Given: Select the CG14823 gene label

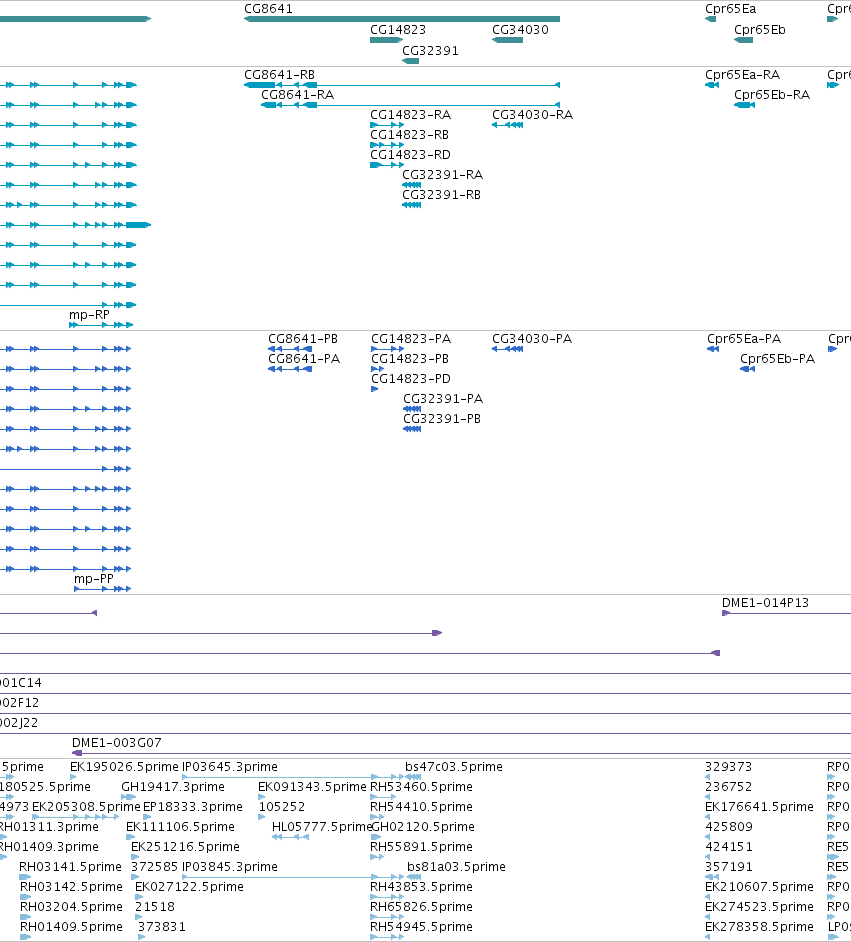Looking at the screenshot, I should click(398, 30).
